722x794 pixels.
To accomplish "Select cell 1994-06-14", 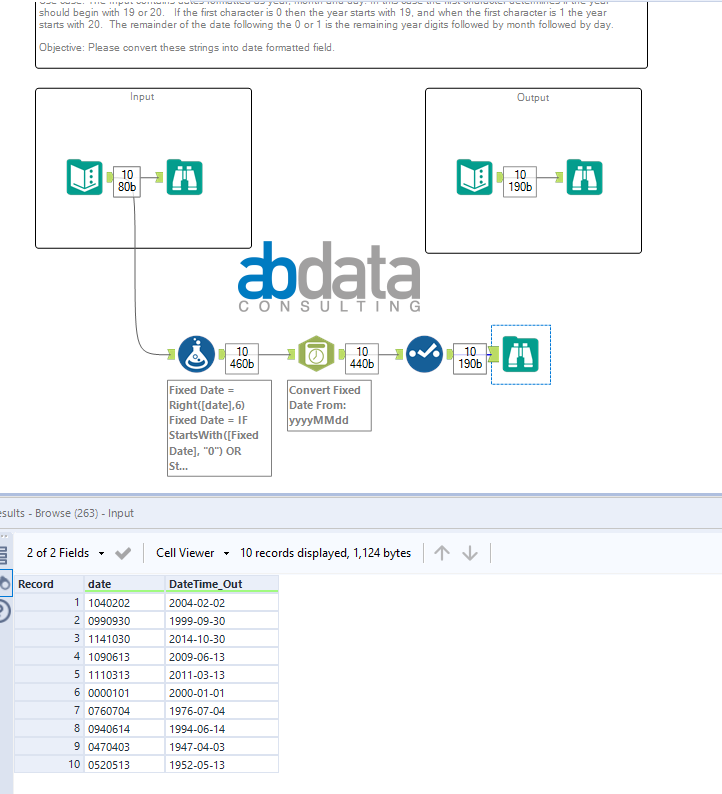I will (x=222, y=729).
